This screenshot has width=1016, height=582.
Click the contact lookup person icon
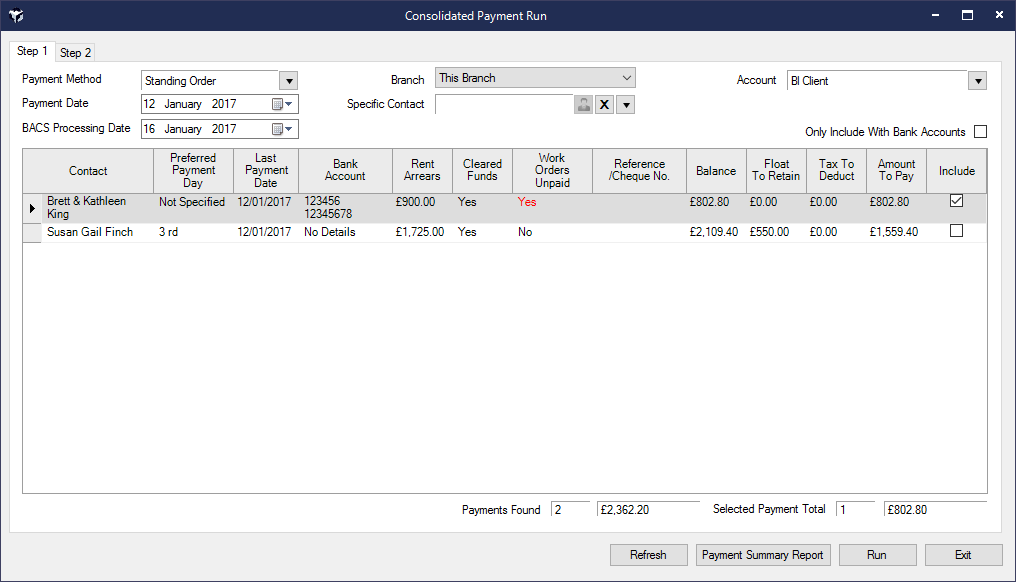584,105
